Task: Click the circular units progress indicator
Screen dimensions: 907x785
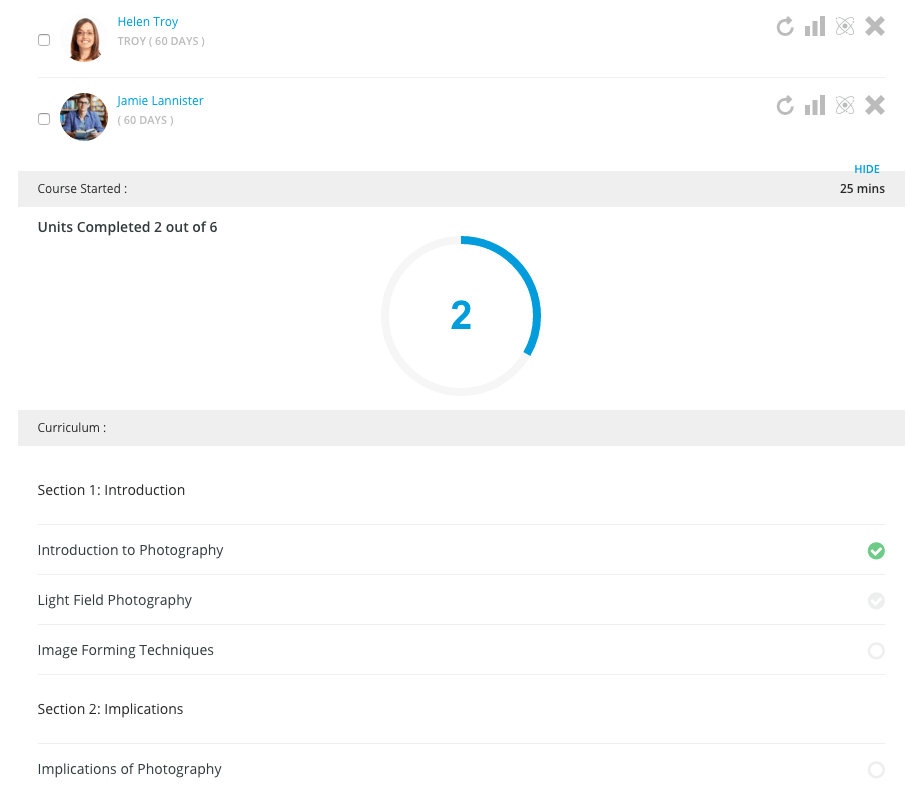Action: (x=461, y=316)
